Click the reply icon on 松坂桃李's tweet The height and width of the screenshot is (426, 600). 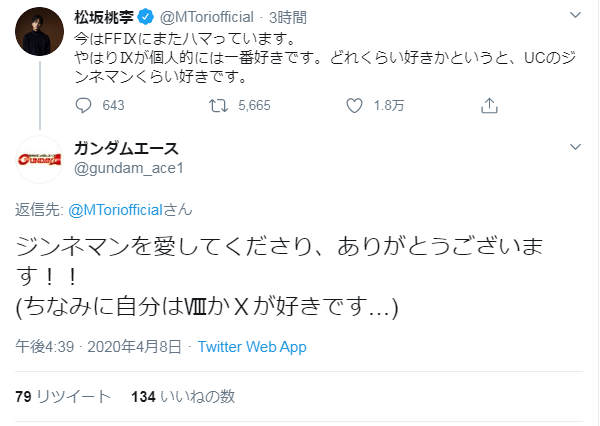click(x=84, y=105)
